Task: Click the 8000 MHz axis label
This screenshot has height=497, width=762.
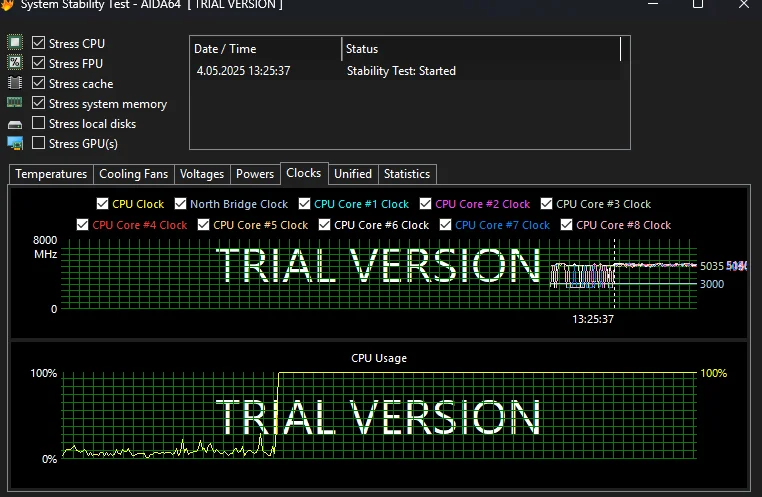Action: (45, 247)
